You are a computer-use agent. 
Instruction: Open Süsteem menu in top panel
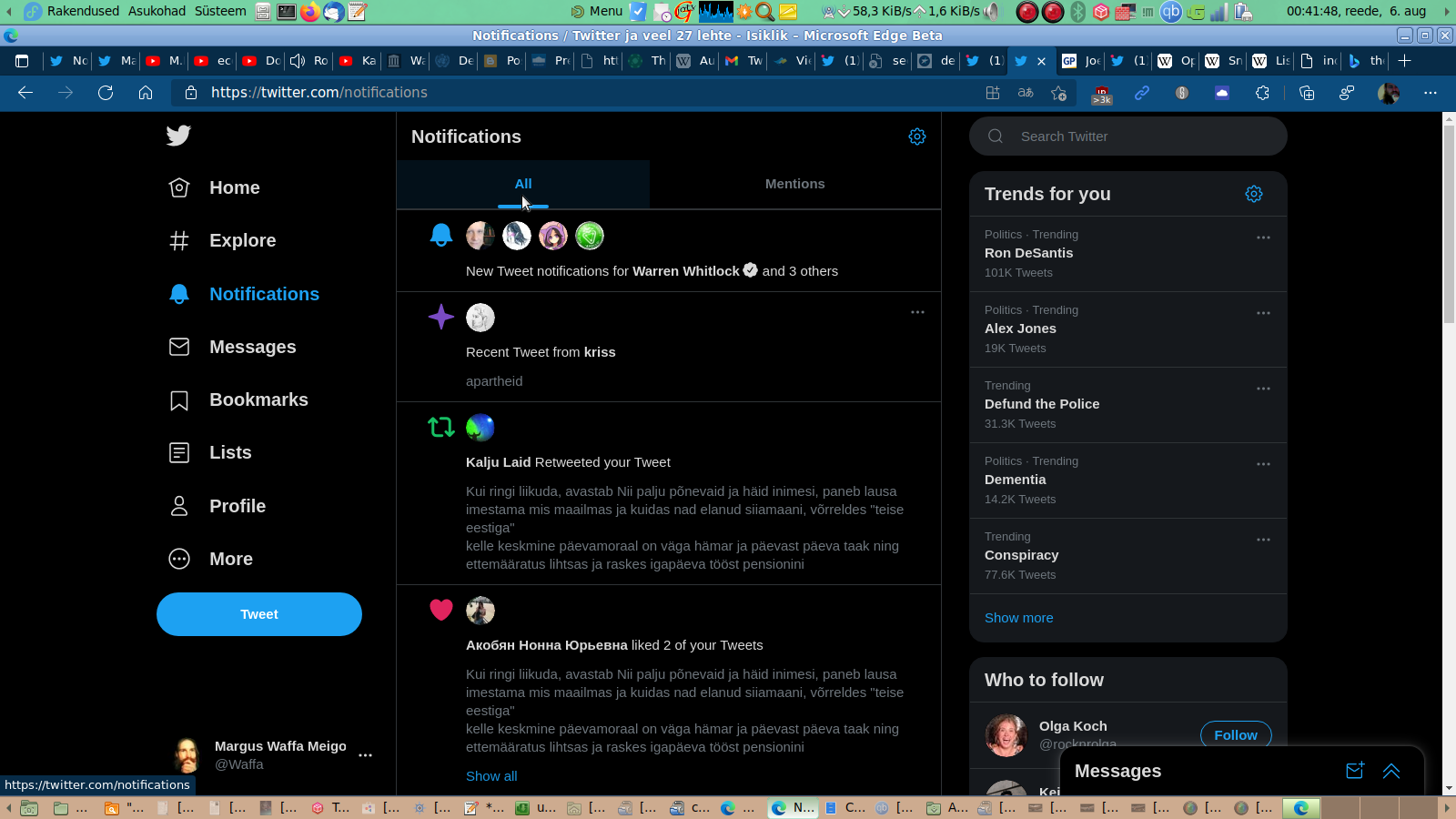pos(220,11)
